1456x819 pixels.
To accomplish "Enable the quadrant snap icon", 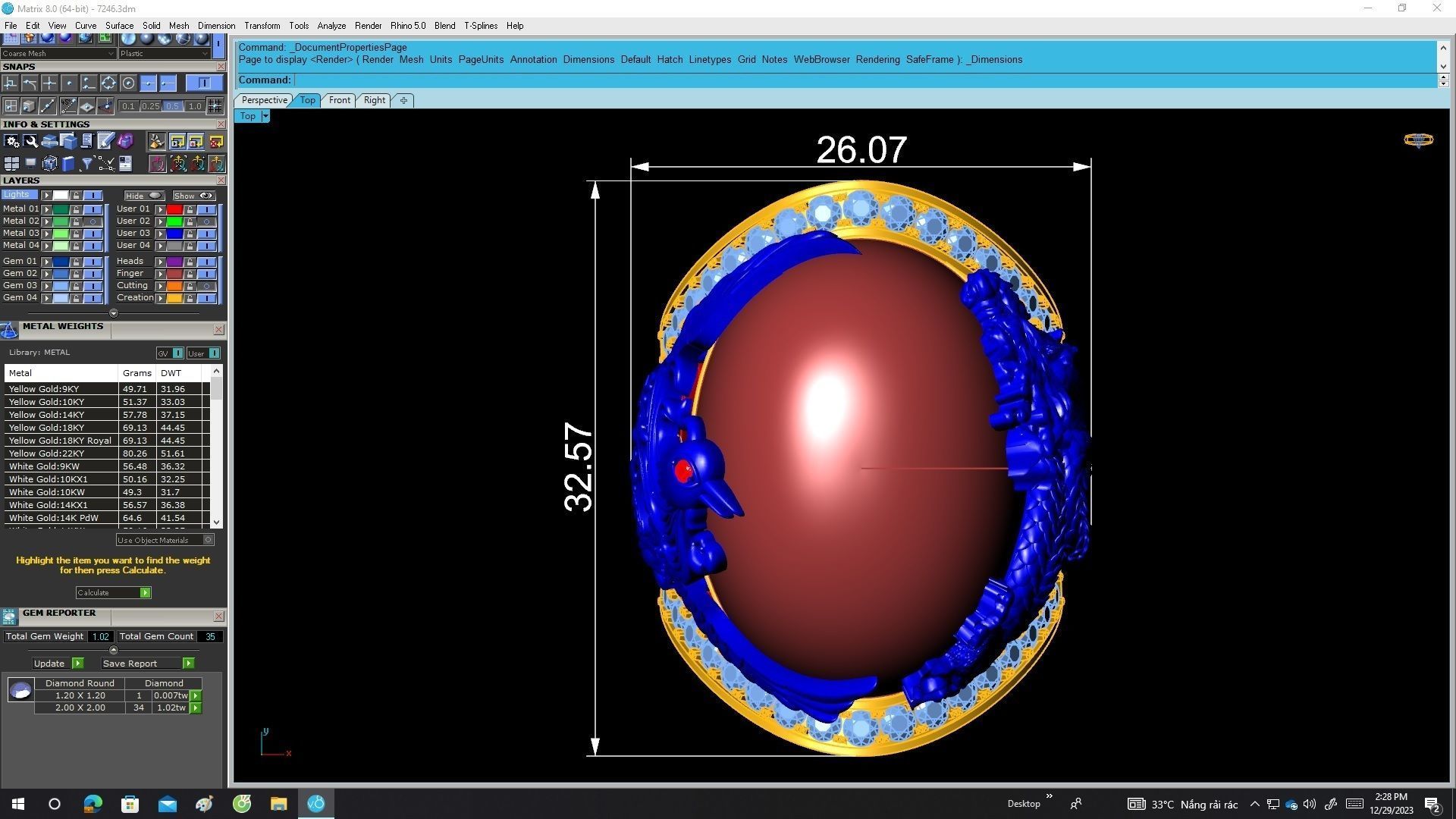I will pyautogui.click(x=108, y=83).
